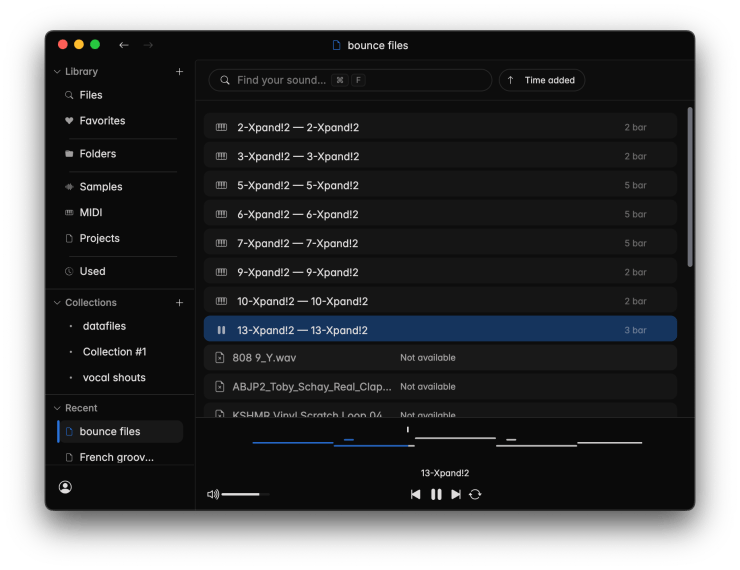Collapse the Collections section

[57, 302]
